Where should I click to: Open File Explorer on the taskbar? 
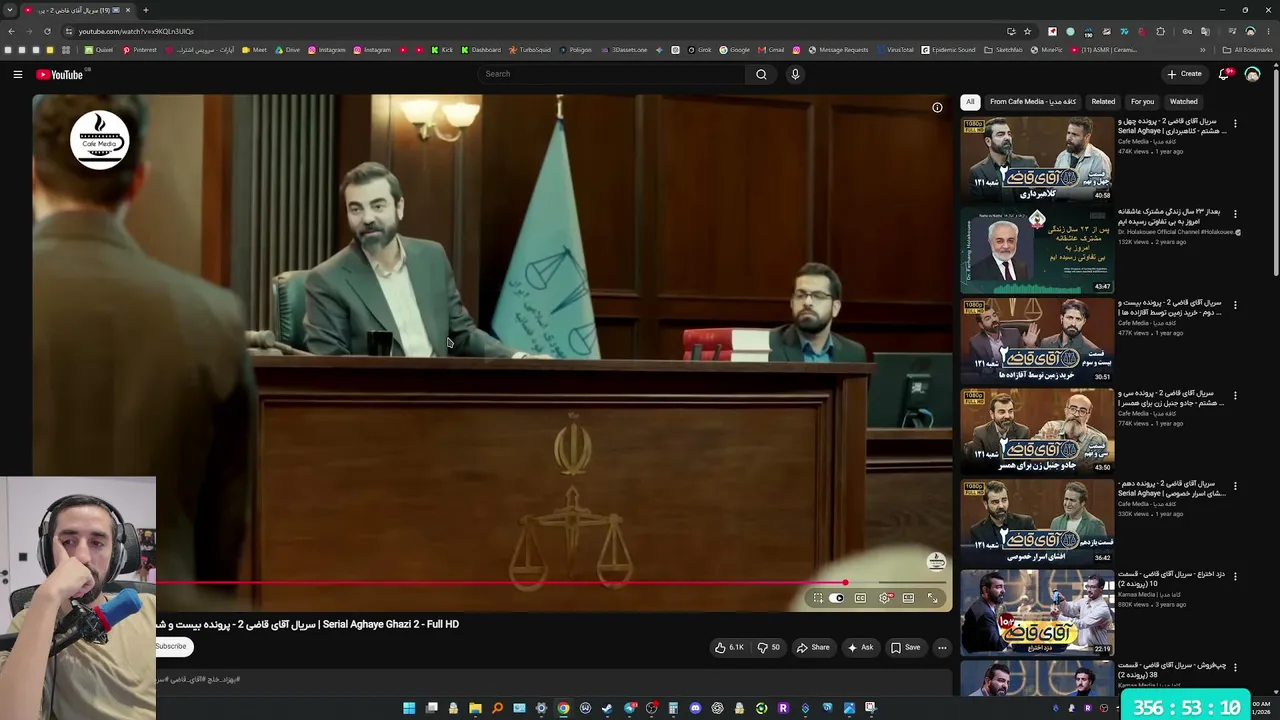475,708
